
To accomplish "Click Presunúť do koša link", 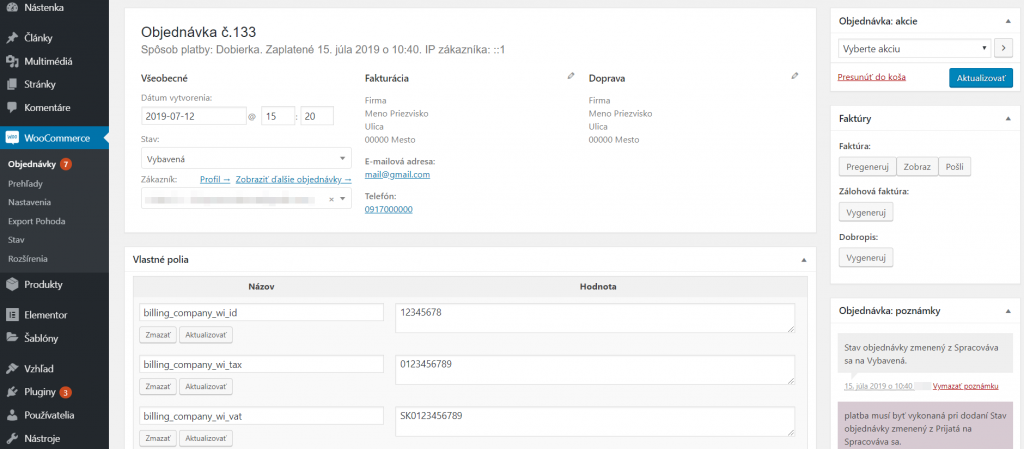I will pyautogui.click(x=871, y=77).
